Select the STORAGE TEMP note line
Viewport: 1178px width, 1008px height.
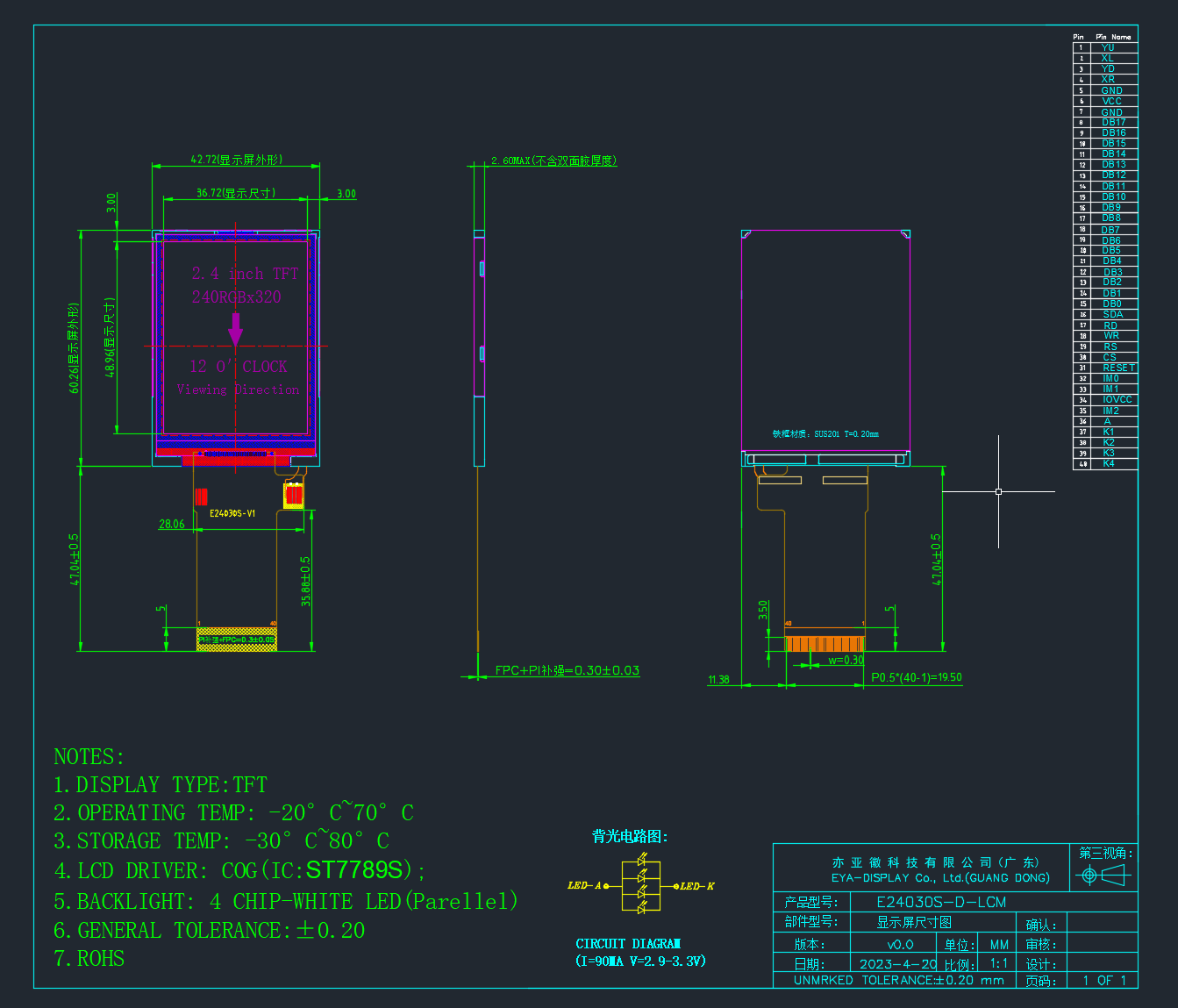(x=221, y=840)
